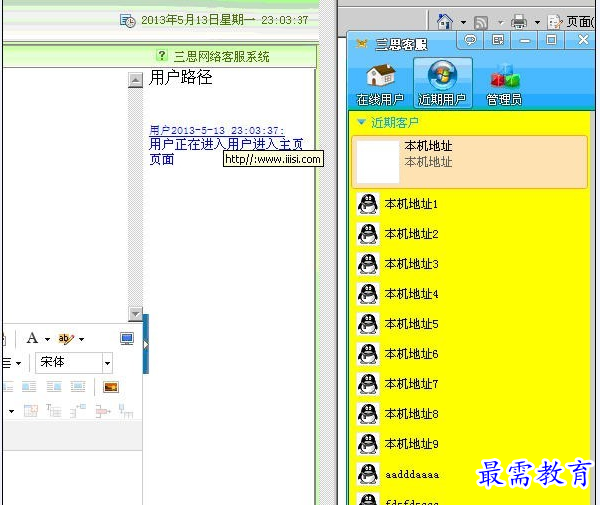
Task: Select contact 本机地址4
Action: coord(470,294)
